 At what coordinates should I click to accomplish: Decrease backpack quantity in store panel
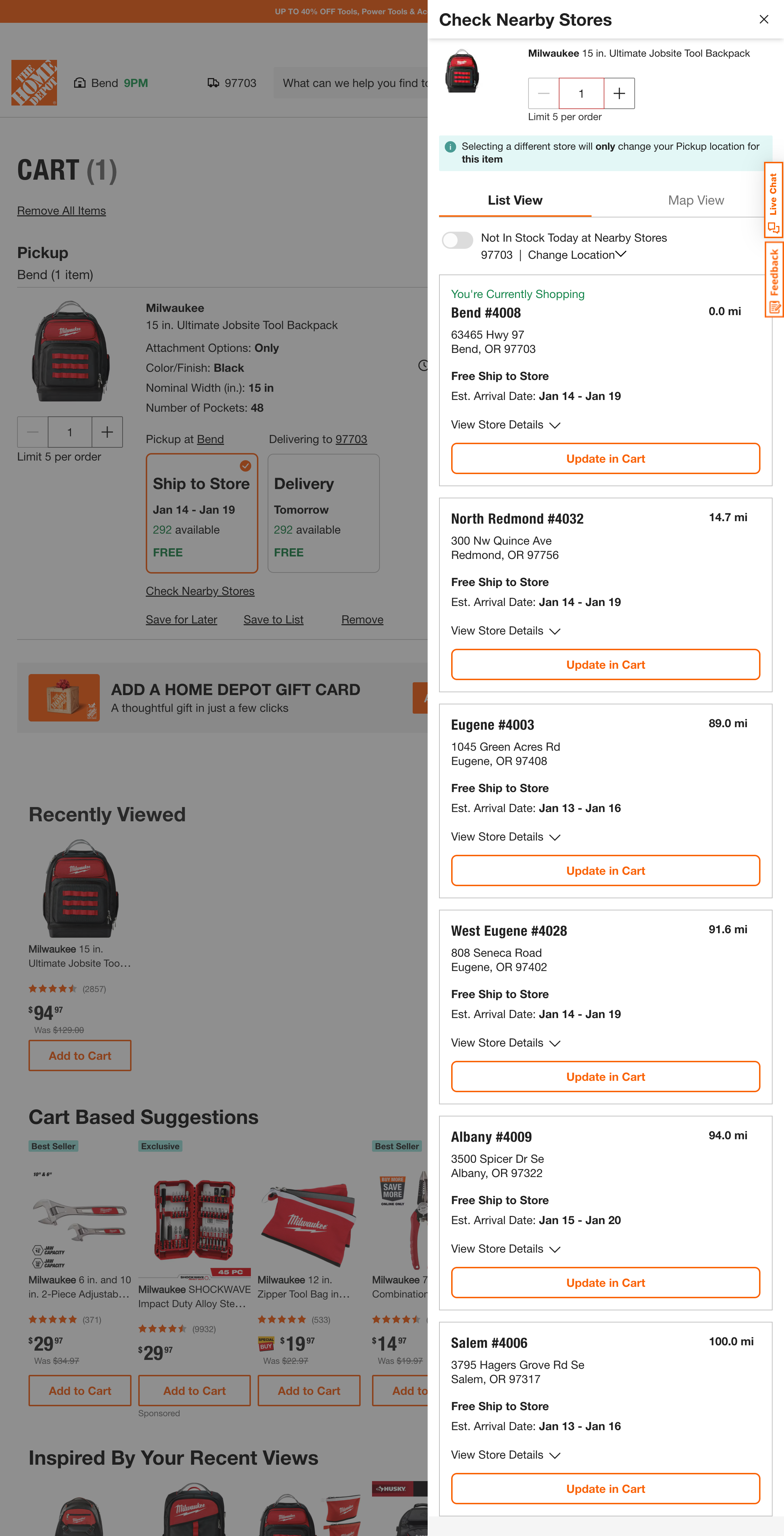544,94
